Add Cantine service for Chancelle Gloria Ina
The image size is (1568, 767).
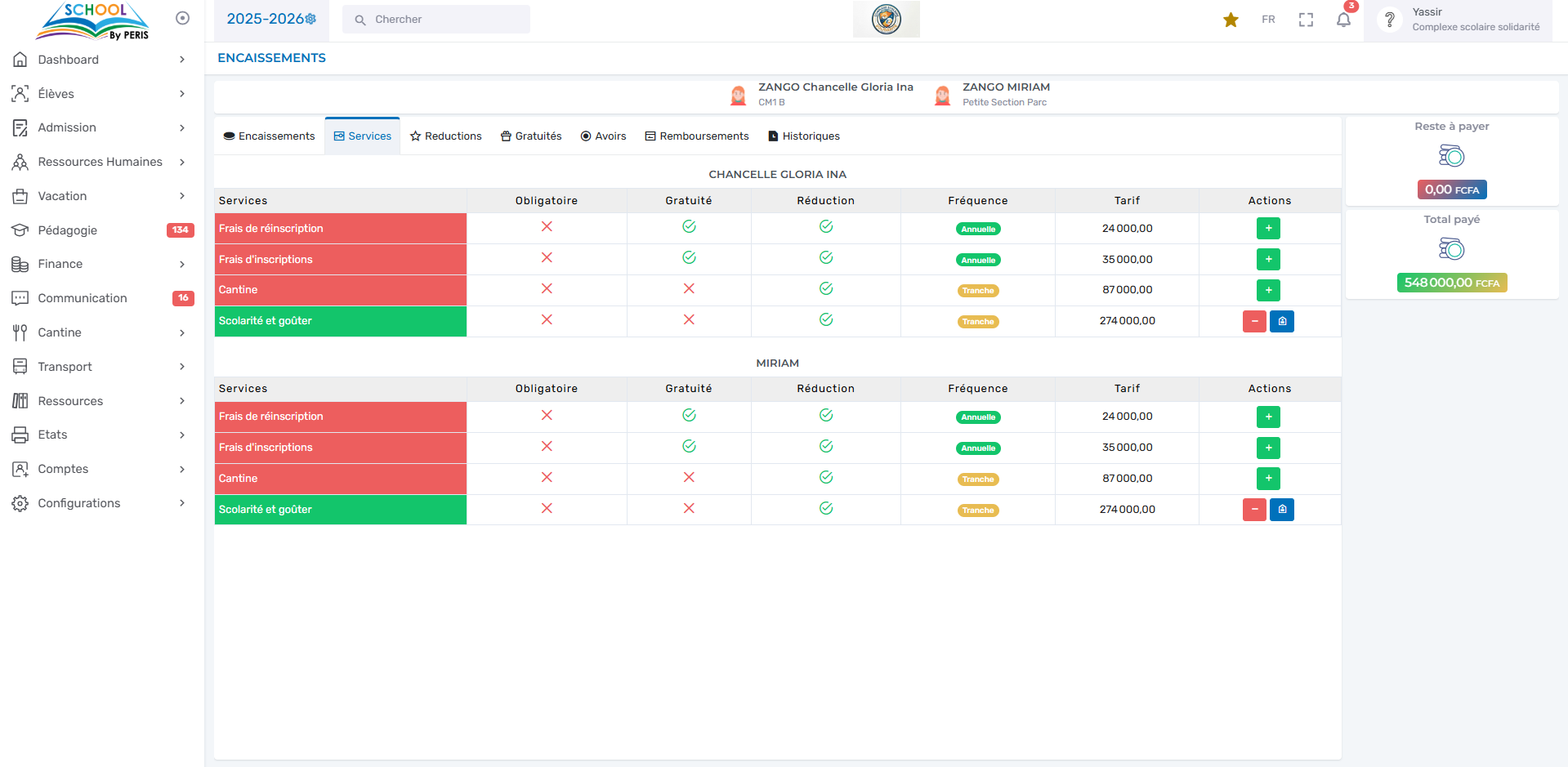(1268, 290)
